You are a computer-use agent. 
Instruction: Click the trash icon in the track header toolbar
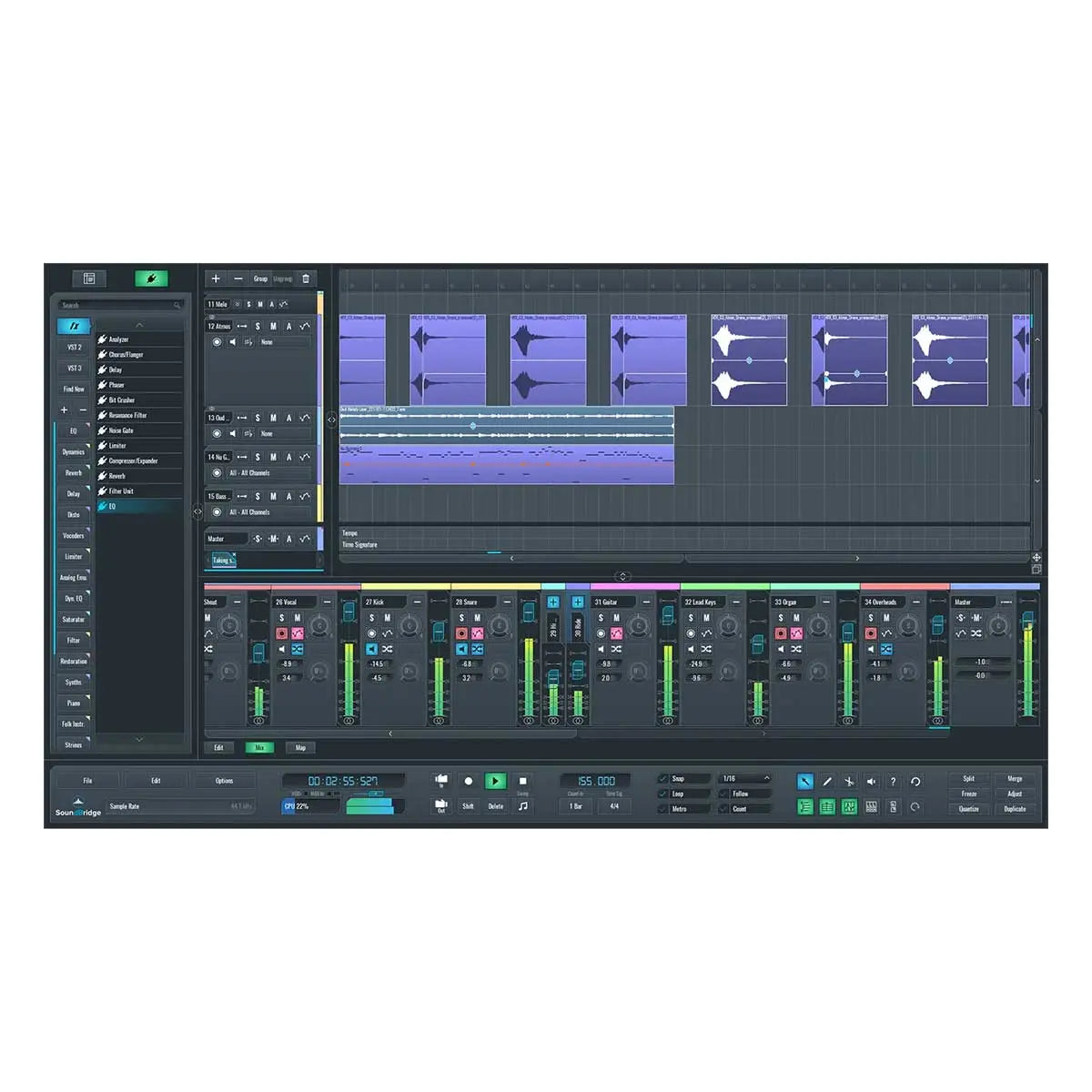[306, 278]
